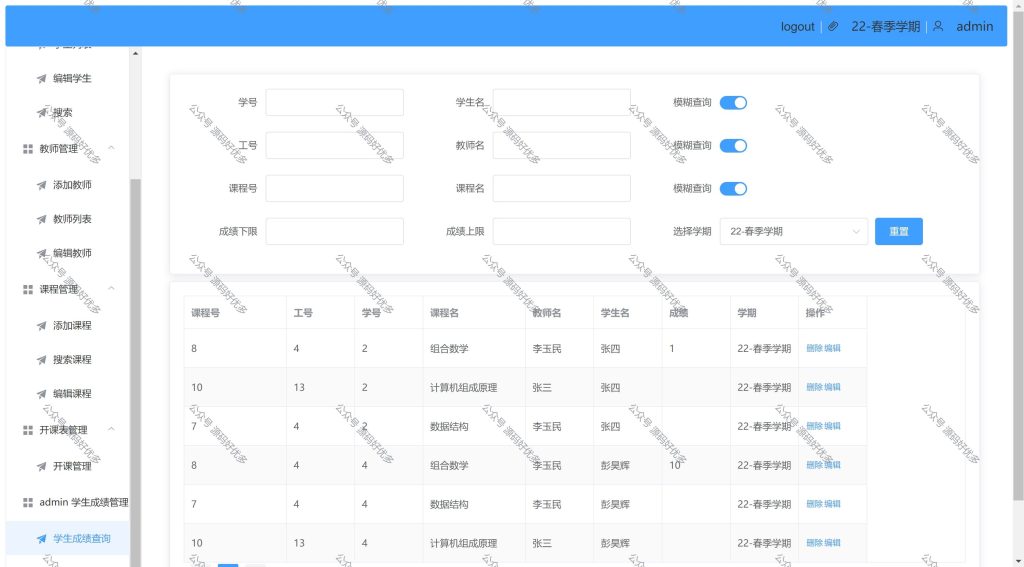The width and height of the screenshot is (1024, 567).
Task: Toggle 模糊查询 switch in the 教师名 row
Action: click(x=733, y=146)
